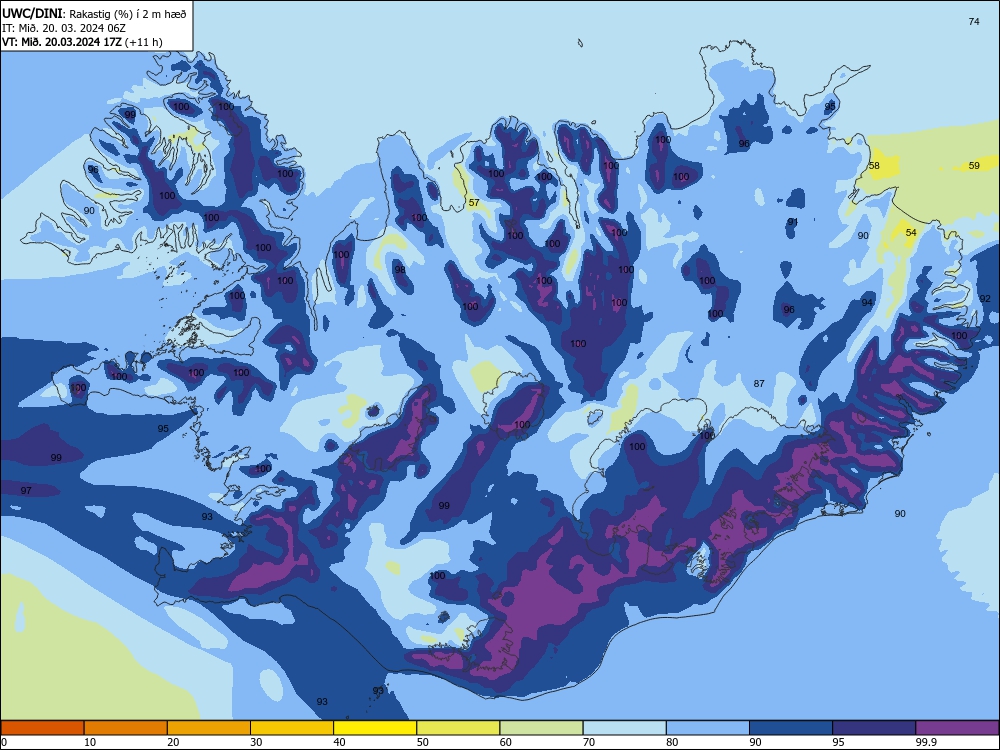1000x750 pixels.
Task: Click the humidity value '97' on the map
Action: [26, 490]
